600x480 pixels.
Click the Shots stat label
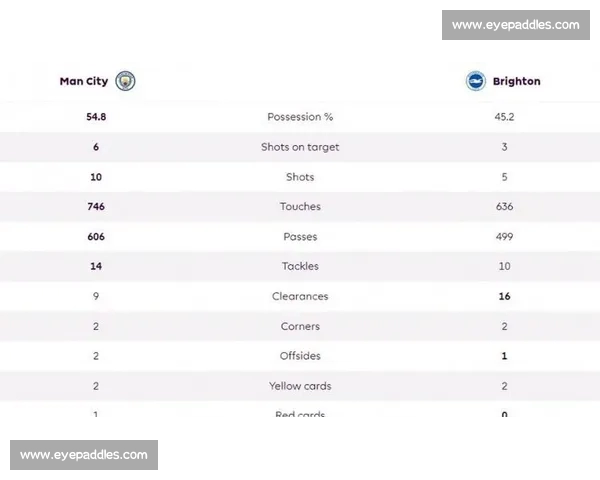(x=300, y=177)
